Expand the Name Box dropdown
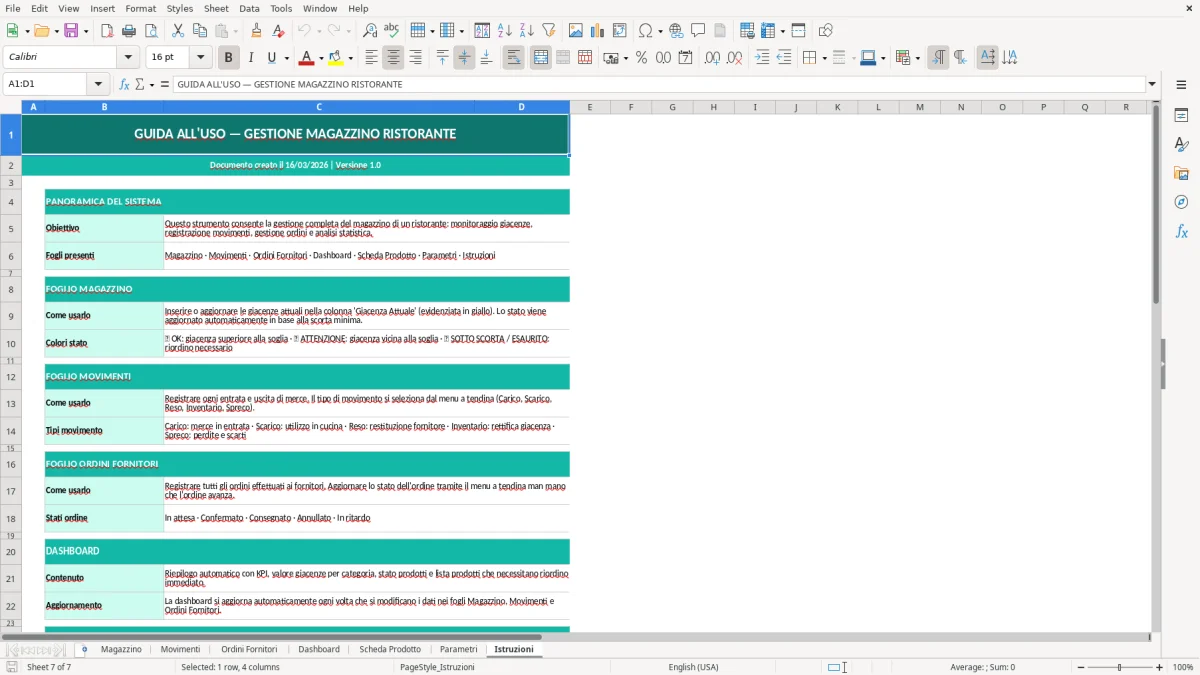The image size is (1200, 675). 98,84
